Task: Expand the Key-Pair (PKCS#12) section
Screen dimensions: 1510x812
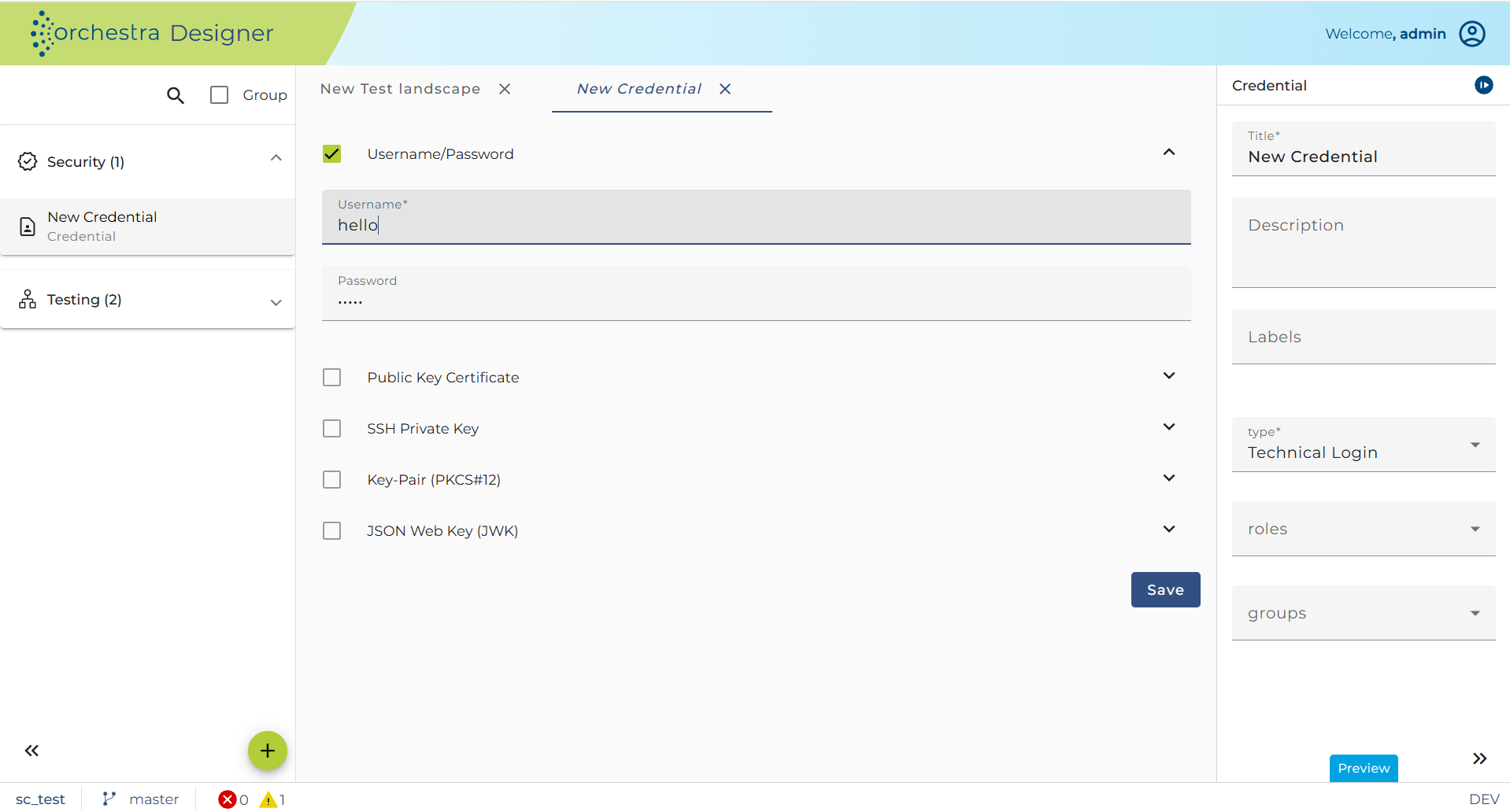Action: coord(1169,478)
